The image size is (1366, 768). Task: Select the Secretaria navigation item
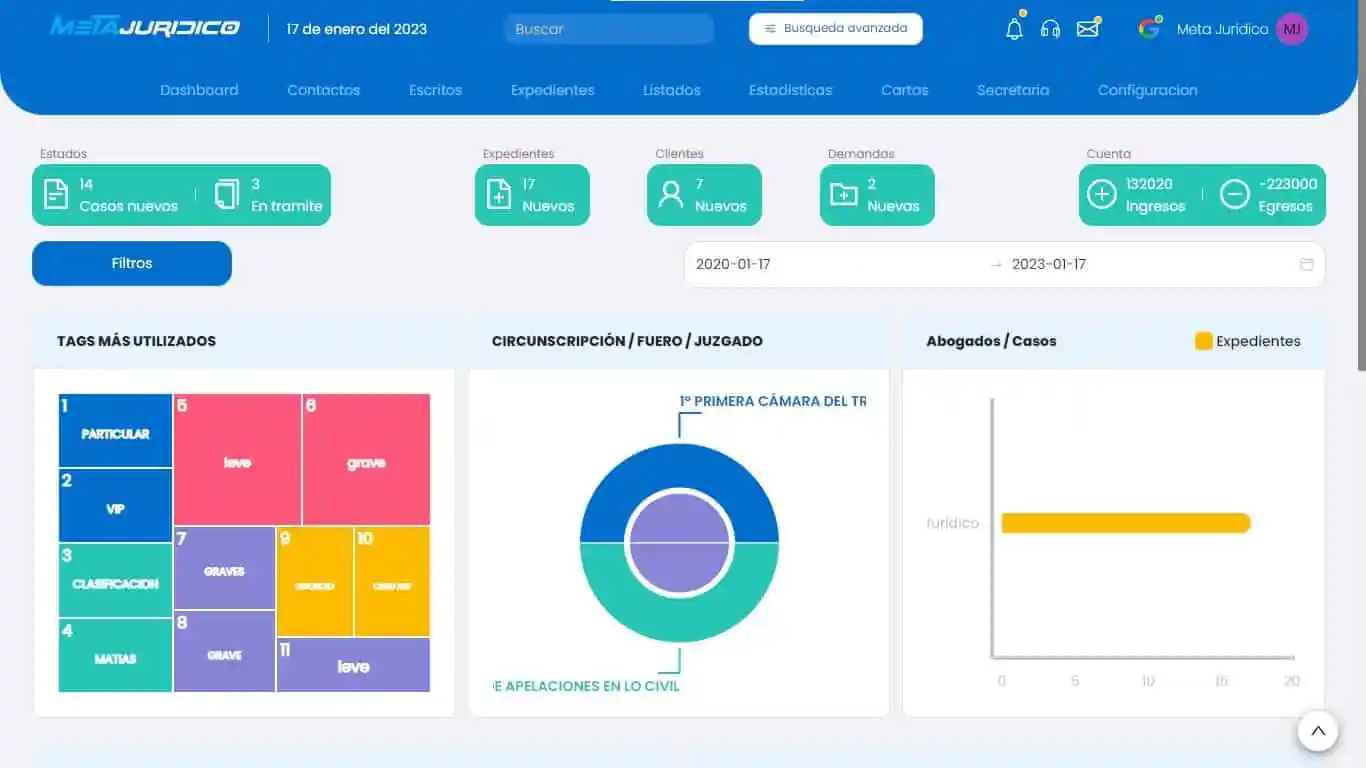1013,90
